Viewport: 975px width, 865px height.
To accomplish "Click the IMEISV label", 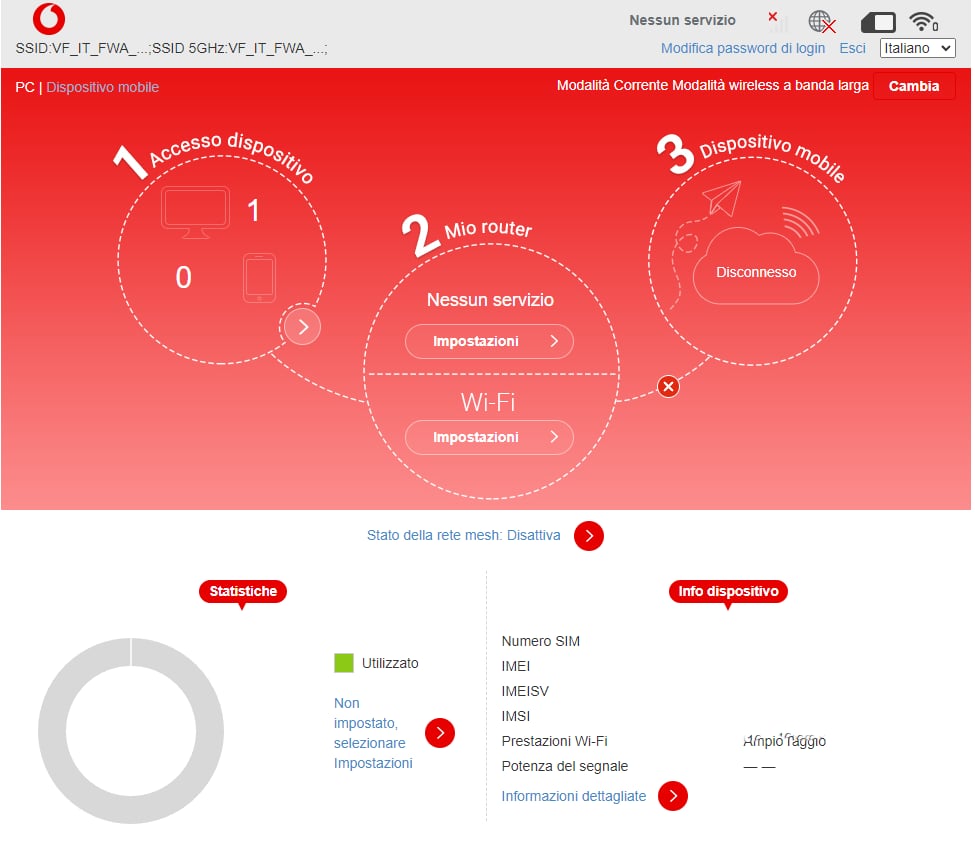I will pyautogui.click(x=525, y=692).
